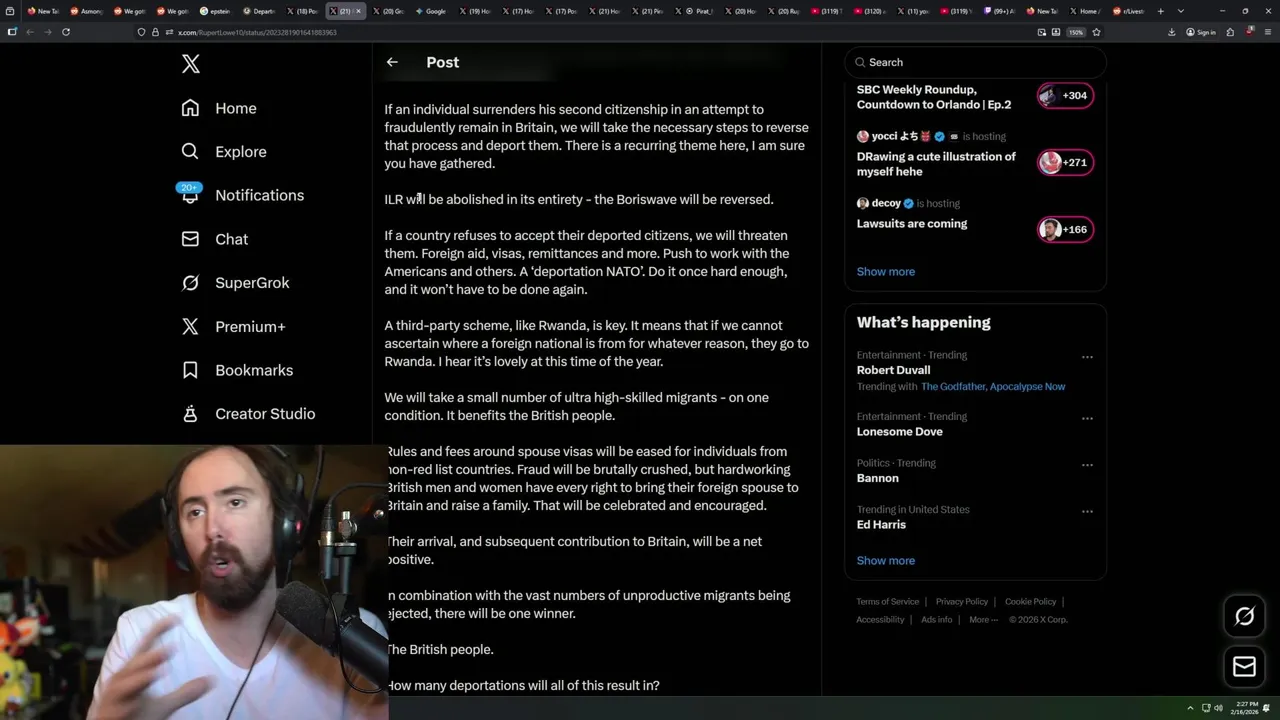Join DRawing a cute illustration space +271

[1065, 162]
